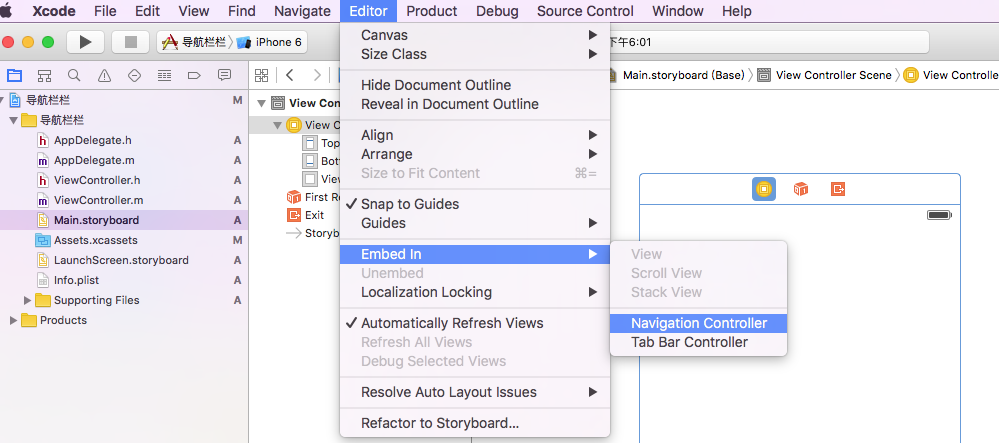This screenshot has width=999, height=443.
Task: Expand the Supporting Files folder
Action: tap(27, 300)
